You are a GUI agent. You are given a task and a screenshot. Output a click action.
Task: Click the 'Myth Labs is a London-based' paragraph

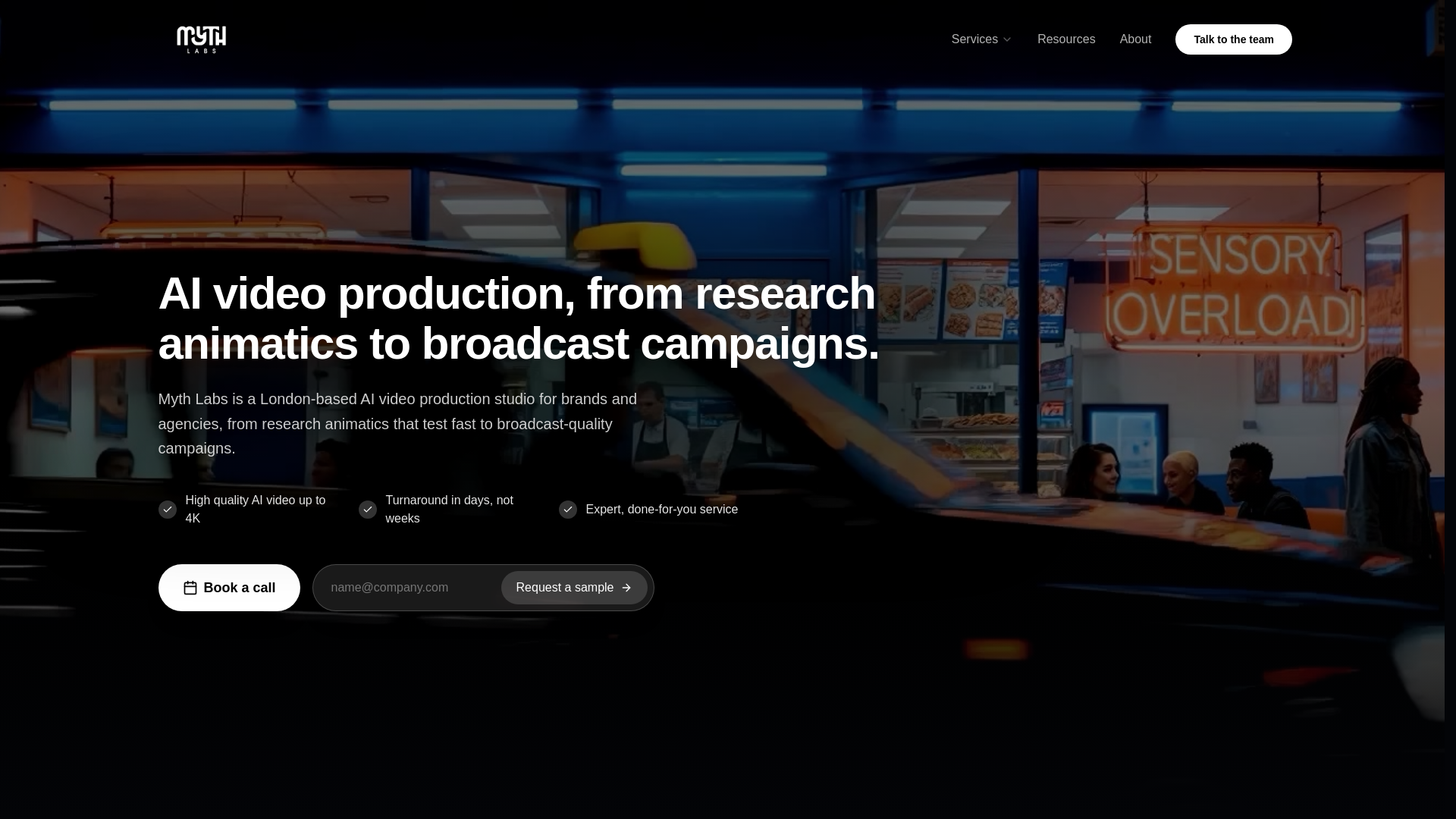[397, 424]
